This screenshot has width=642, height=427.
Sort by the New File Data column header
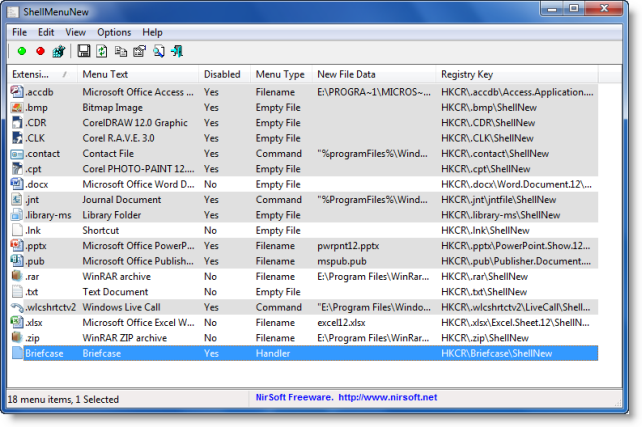(x=374, y=74)
